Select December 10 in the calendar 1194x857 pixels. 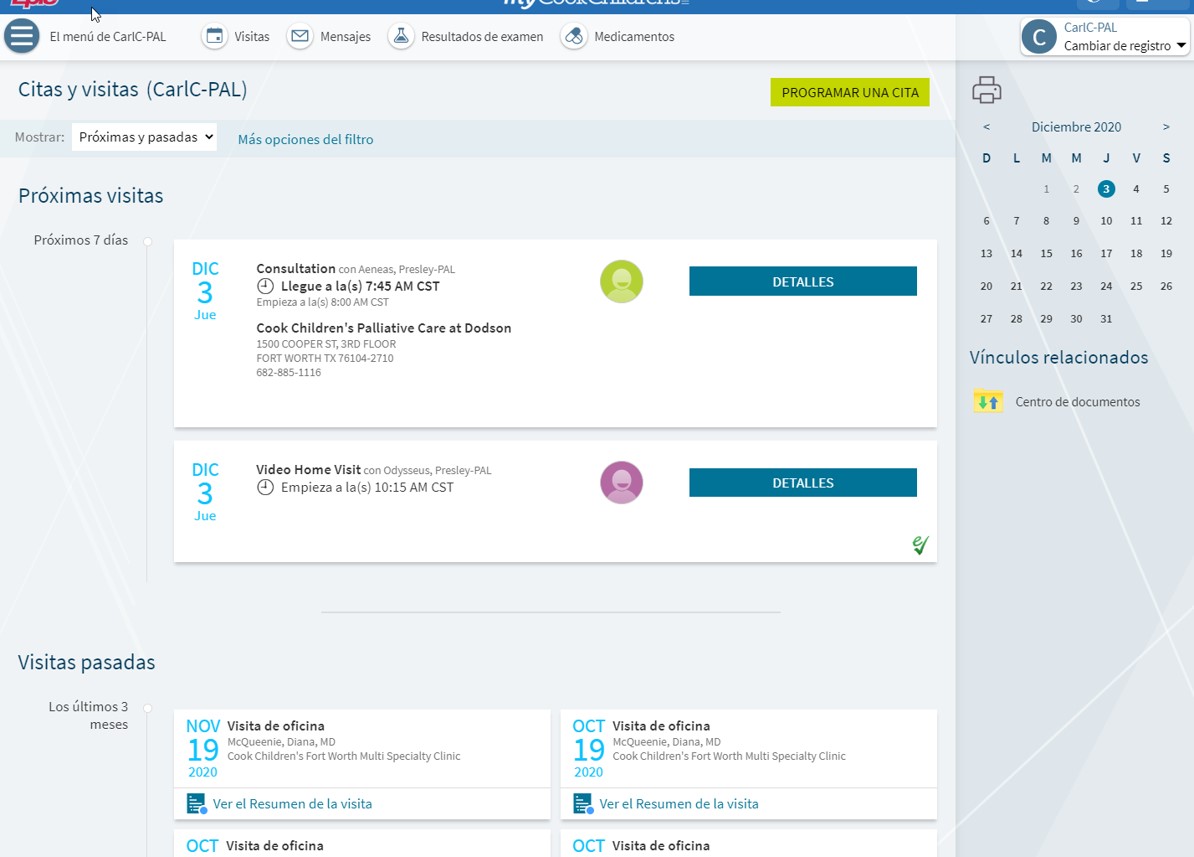[1106, 221]
